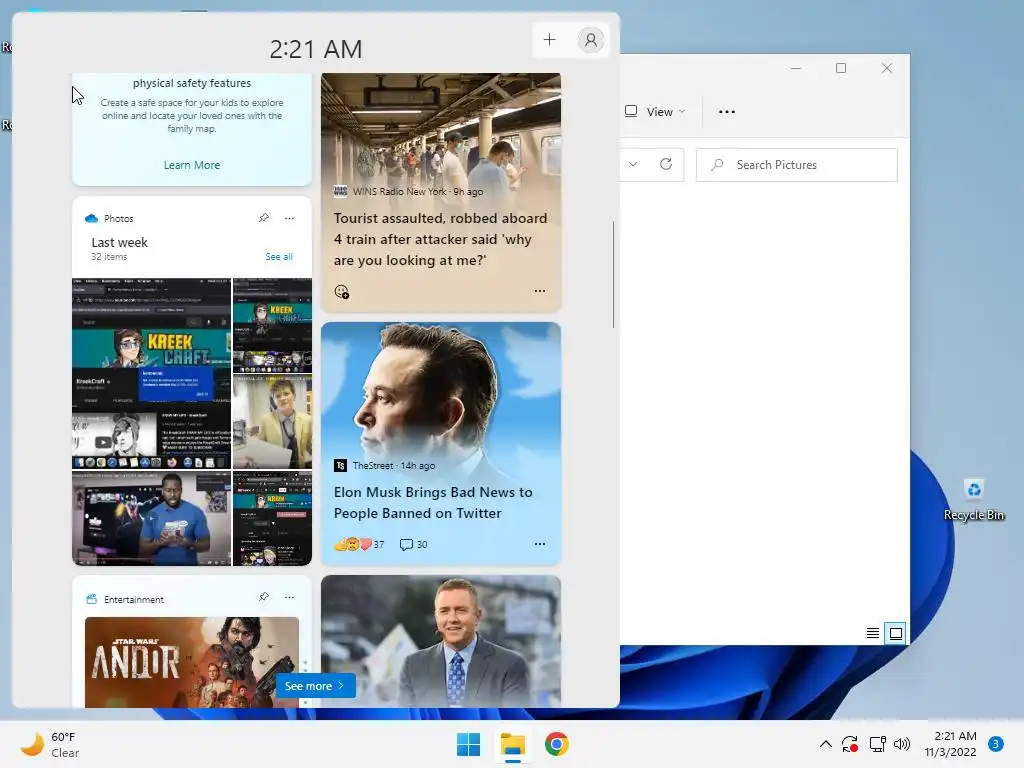
Task: Click the OneDrive Photos cloud icon
Action: point(91,218)
